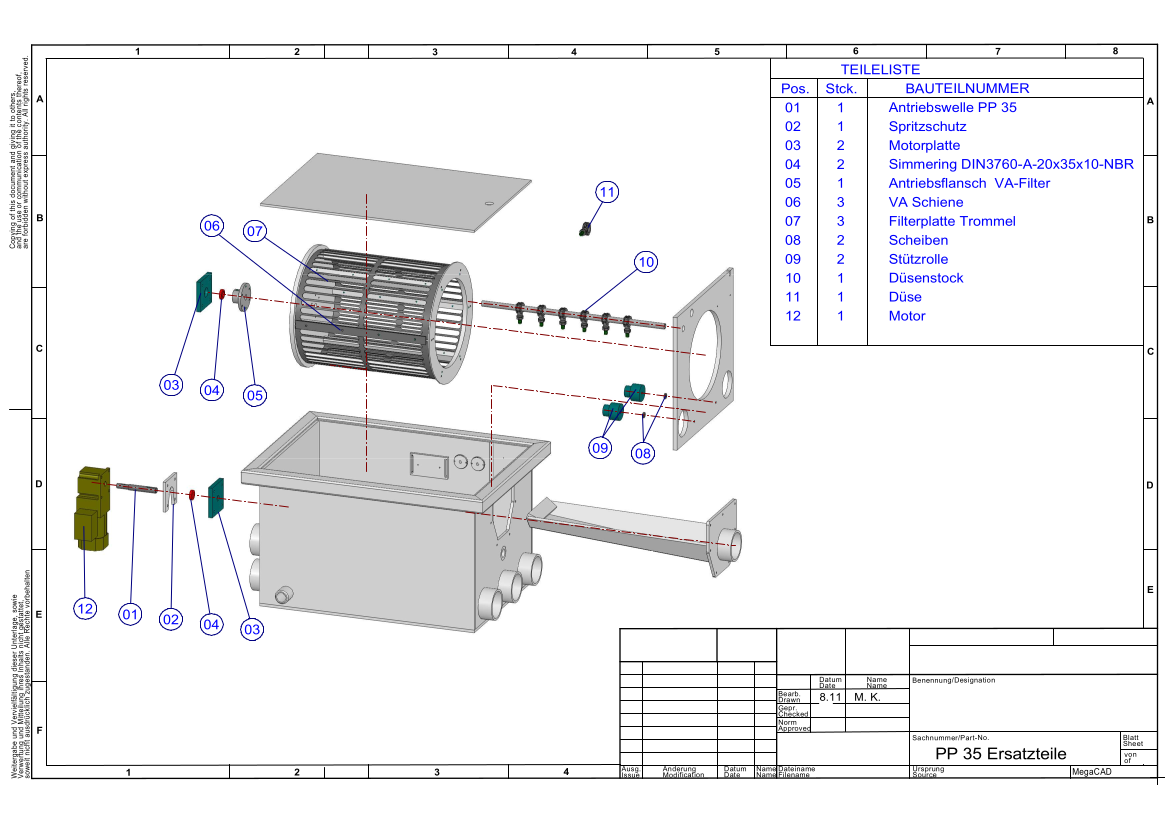Select balloon 05 for the Antriebsflansch
Viewport: 1169px width, 826px height.
(x=255, y=395)
